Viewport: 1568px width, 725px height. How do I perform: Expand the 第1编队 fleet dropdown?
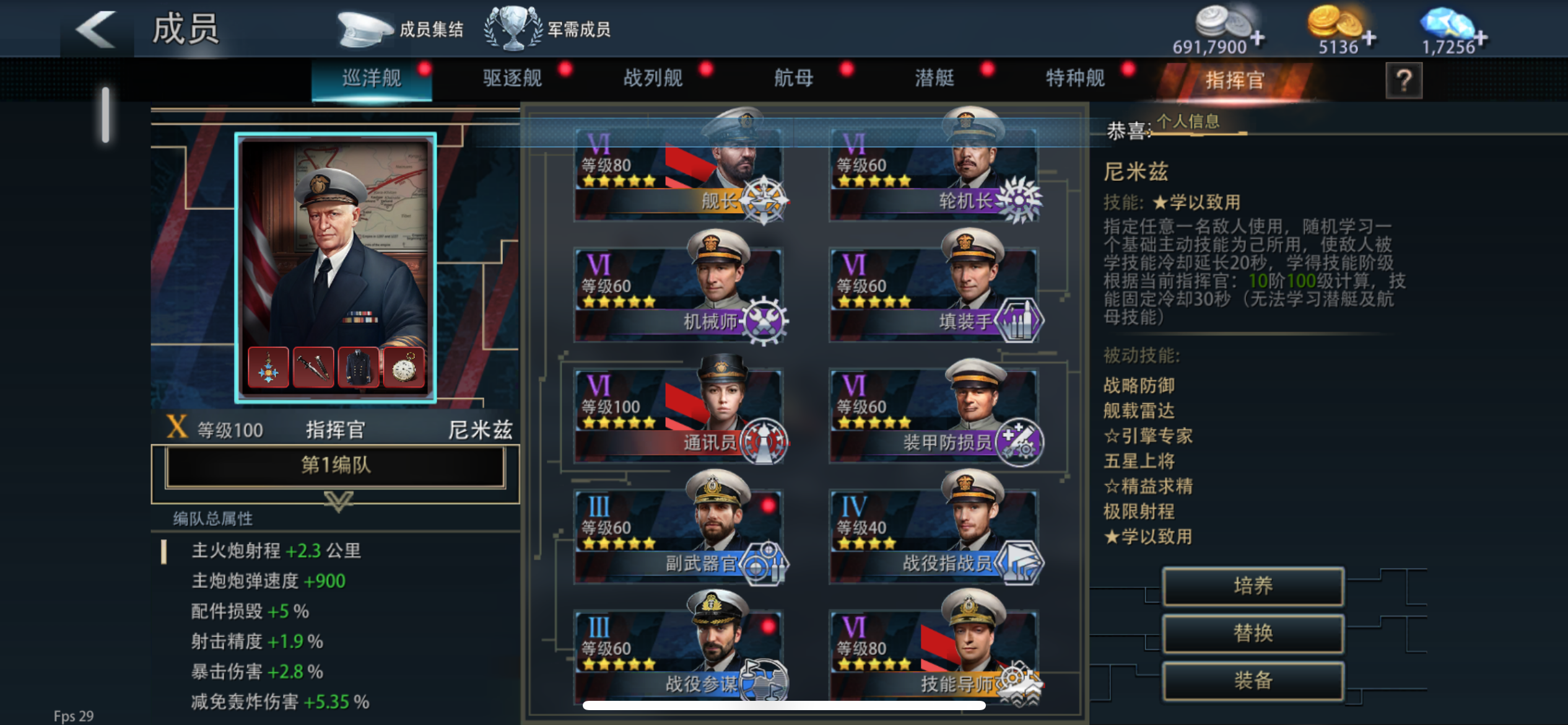(335, 465)
